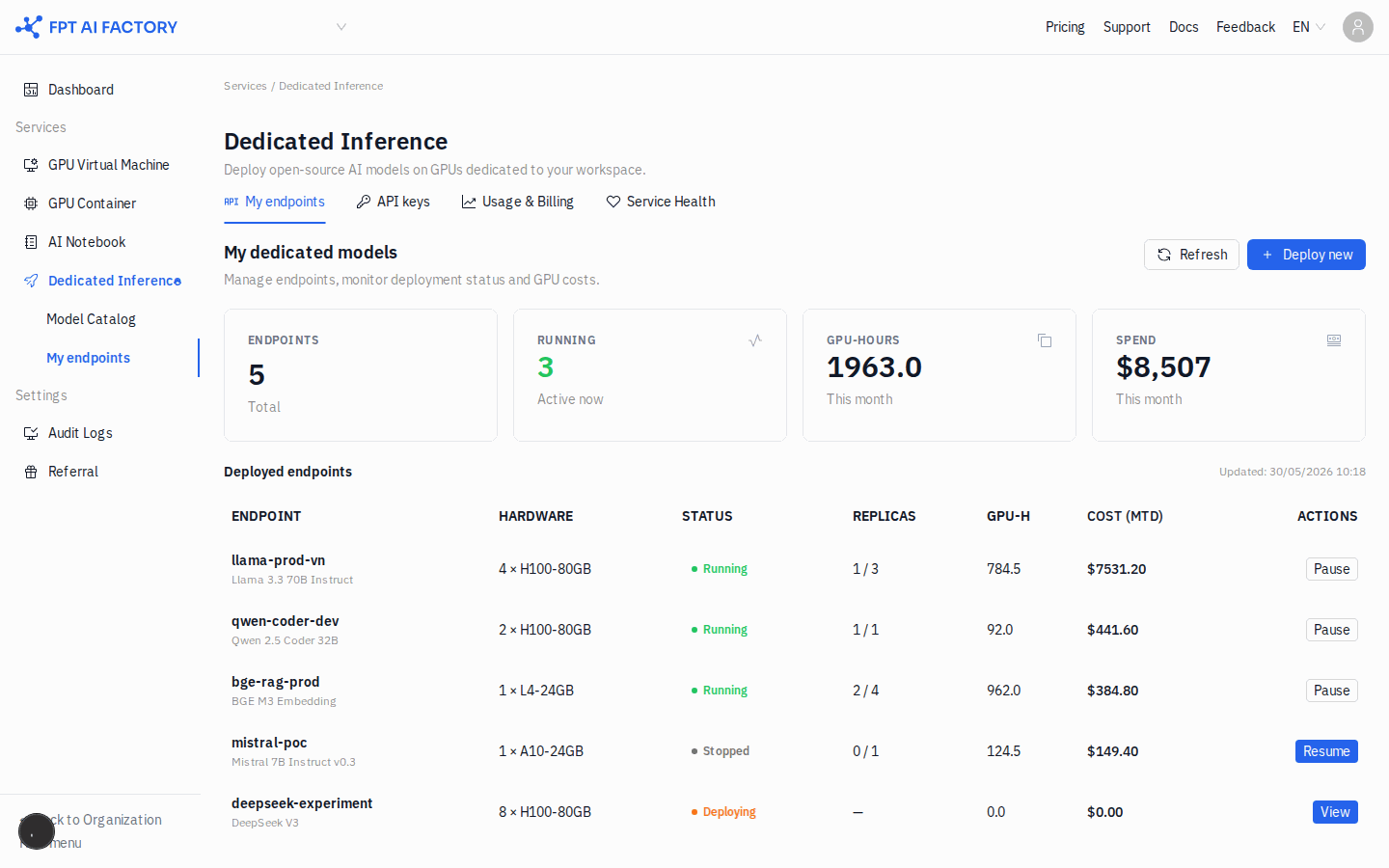Open the Service Health tab

click(661, 202)
